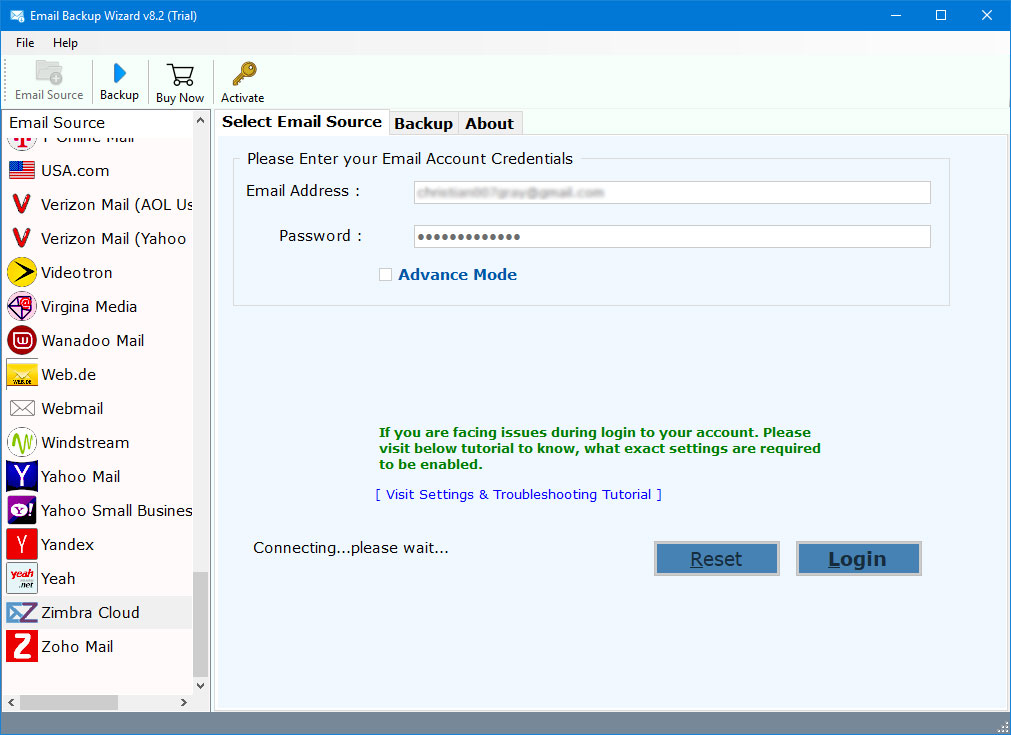Select the Windstream green wave icon
The height and width of the screenshot is (735, 1011).
22,442
